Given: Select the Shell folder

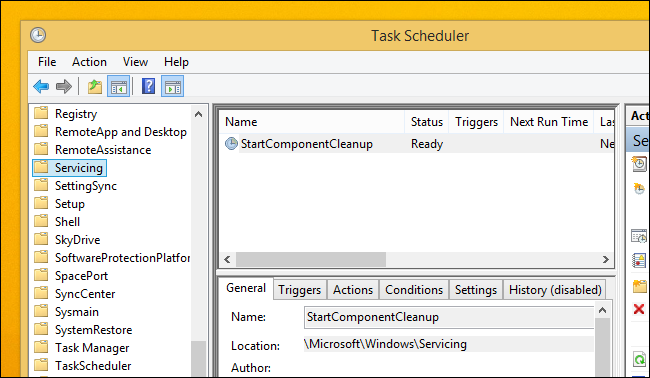Looking at the screenshot, I should point(67,222).
